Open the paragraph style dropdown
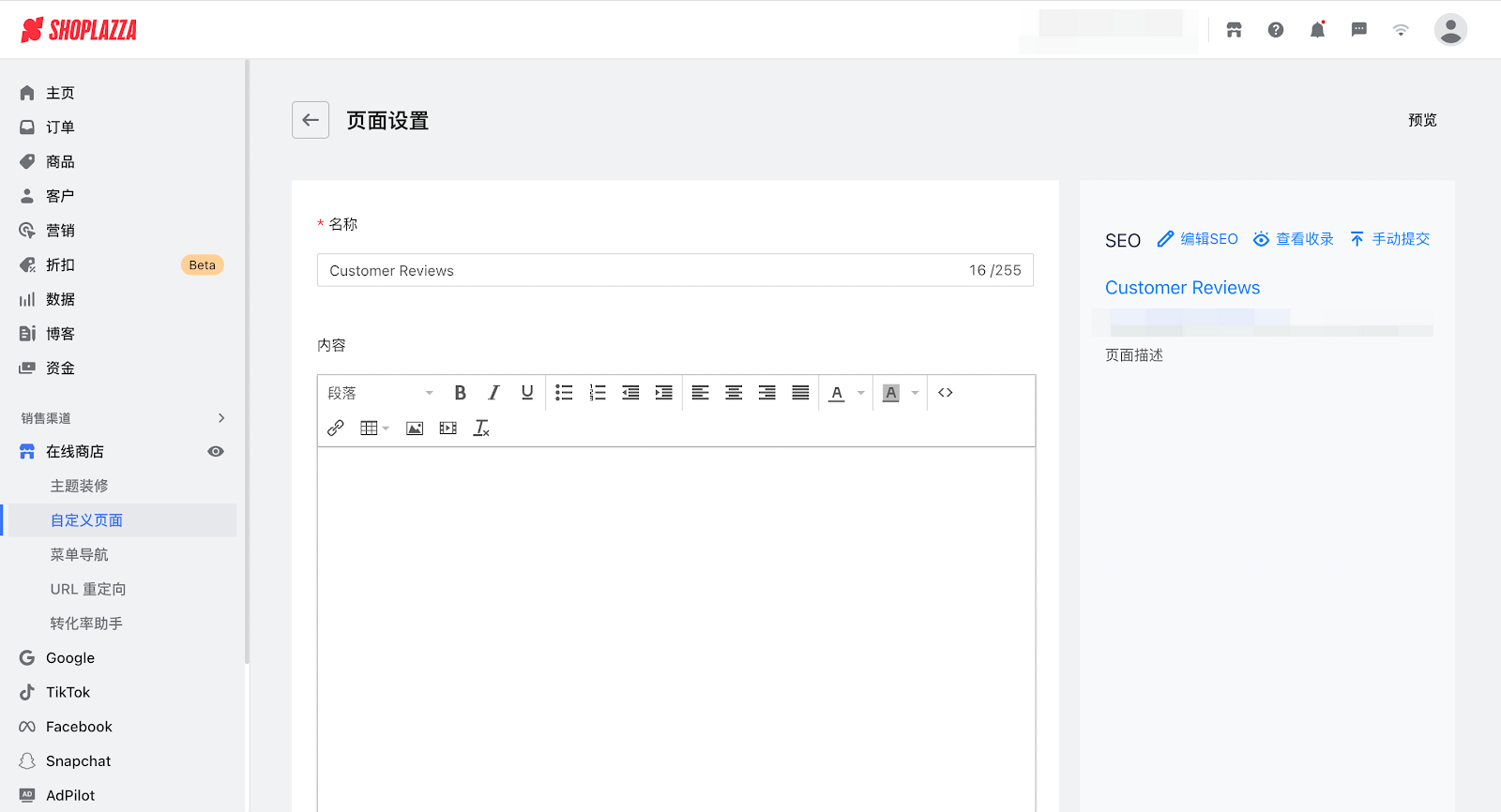1501x812 pixels. tap(380, 393)
